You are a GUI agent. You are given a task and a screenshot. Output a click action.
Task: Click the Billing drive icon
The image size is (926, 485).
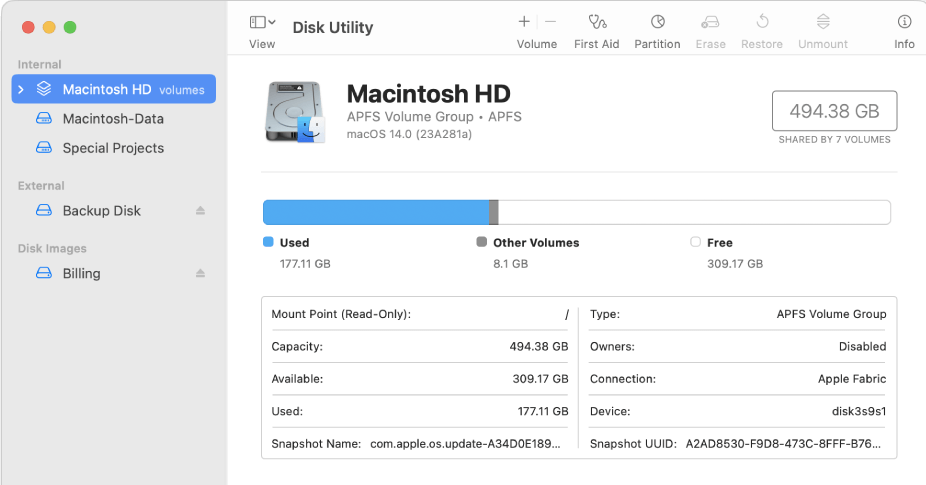click(44, 273)
